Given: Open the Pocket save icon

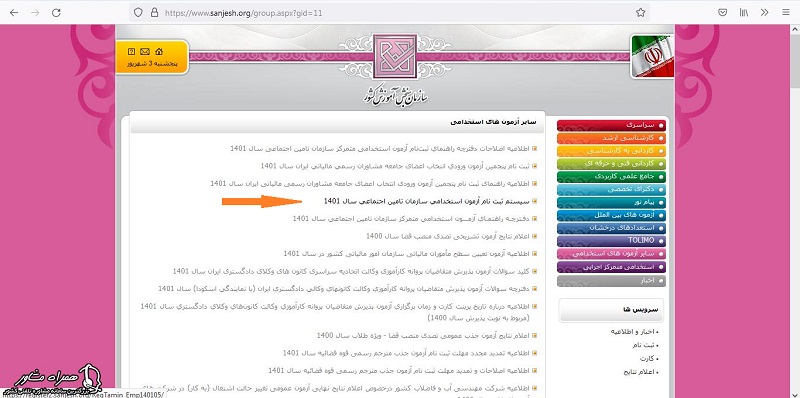Looking at the screenshot, I should [x=722, y=13].
